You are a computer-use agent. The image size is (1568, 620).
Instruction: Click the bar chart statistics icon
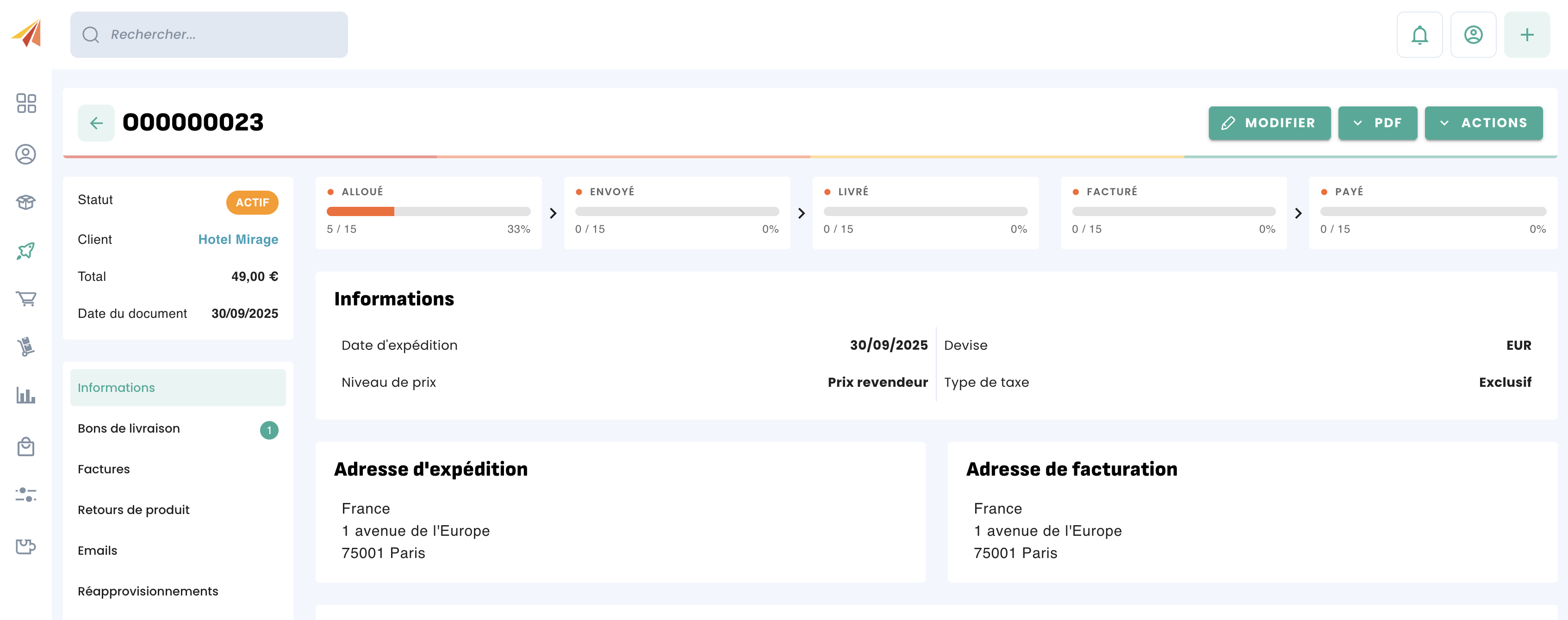(x=25, y=395)
